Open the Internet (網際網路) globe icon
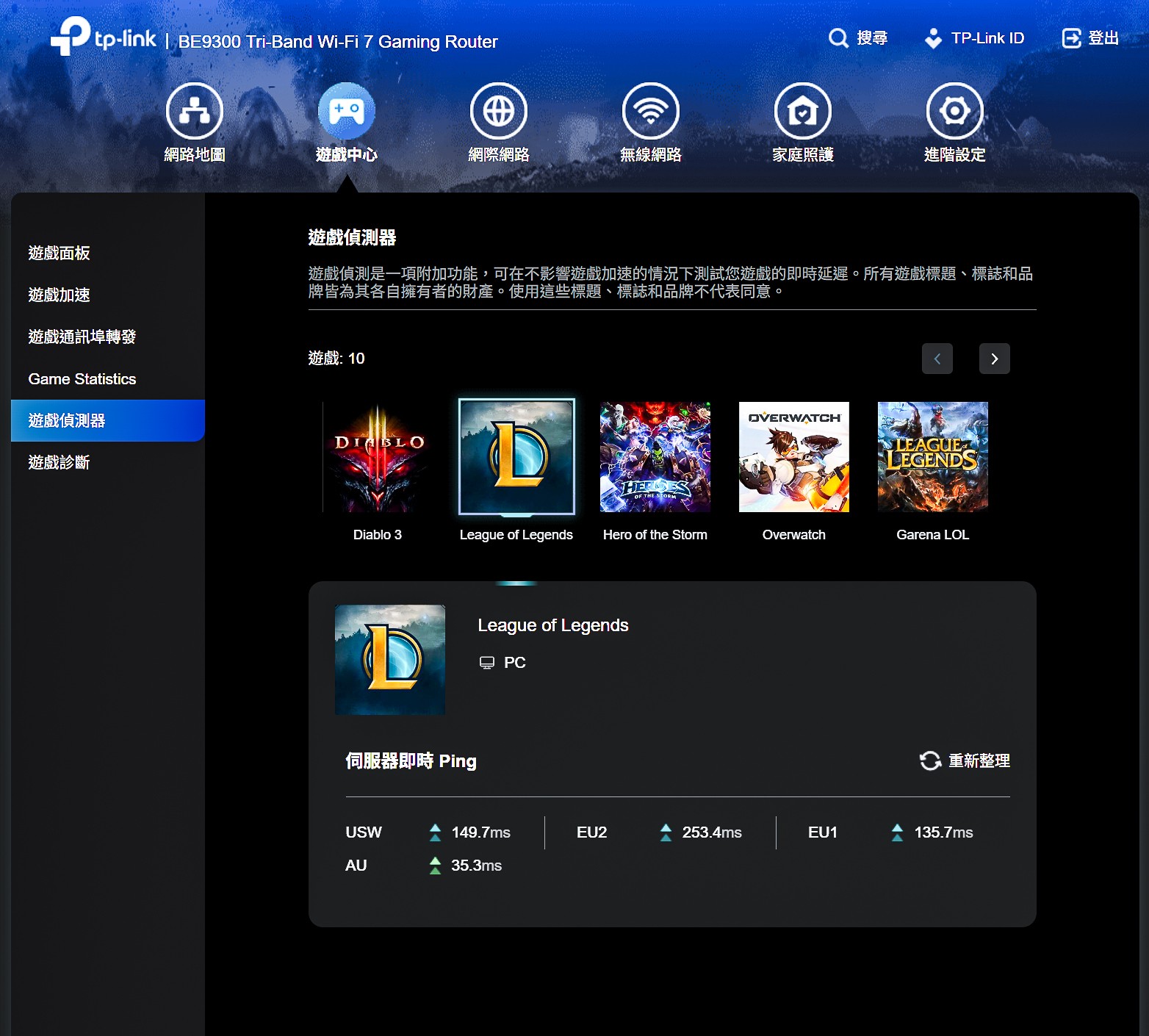 pyautogui.click(x=499, y=111)
